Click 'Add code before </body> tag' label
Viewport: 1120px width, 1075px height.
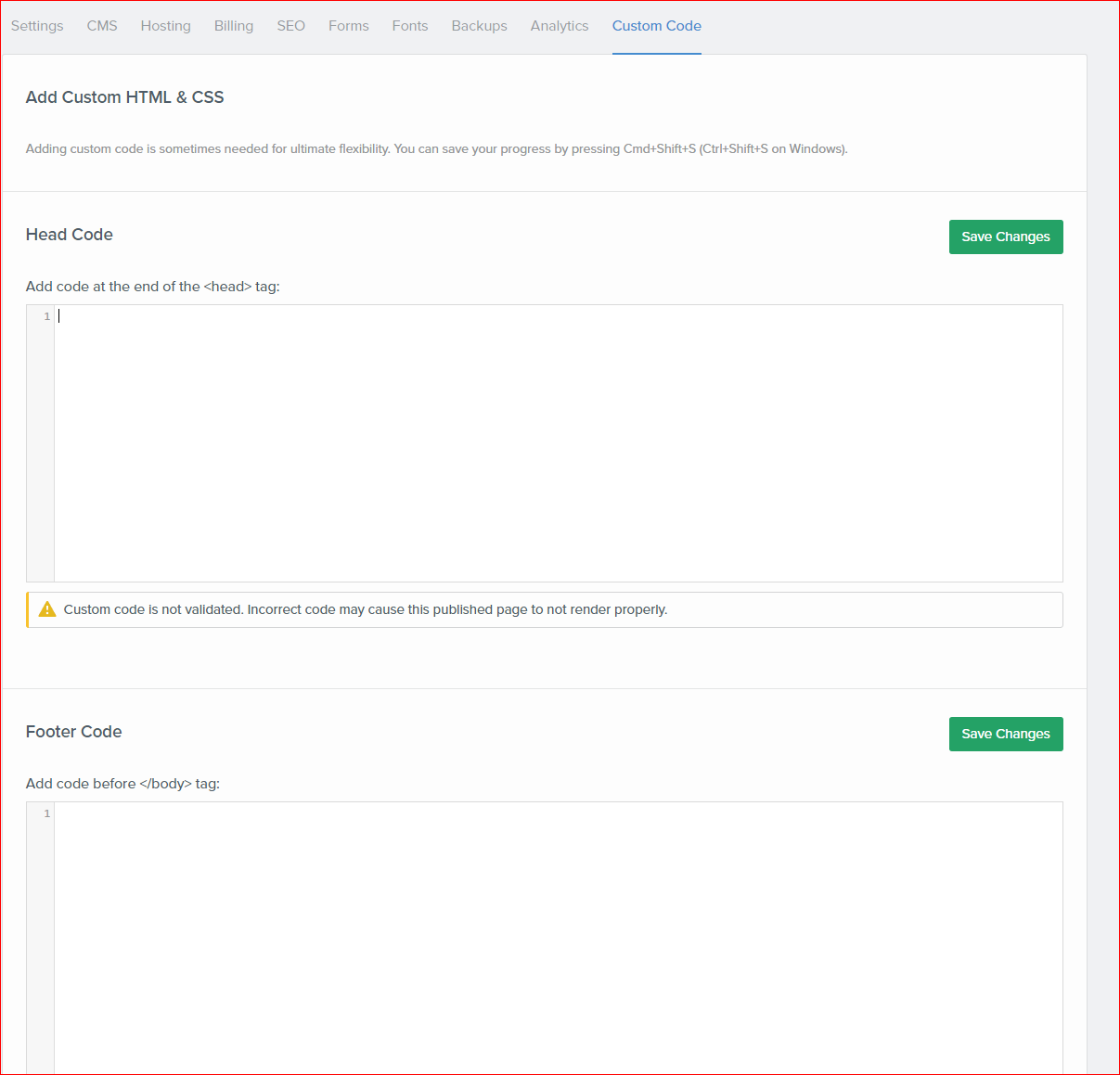click(123, 784)
